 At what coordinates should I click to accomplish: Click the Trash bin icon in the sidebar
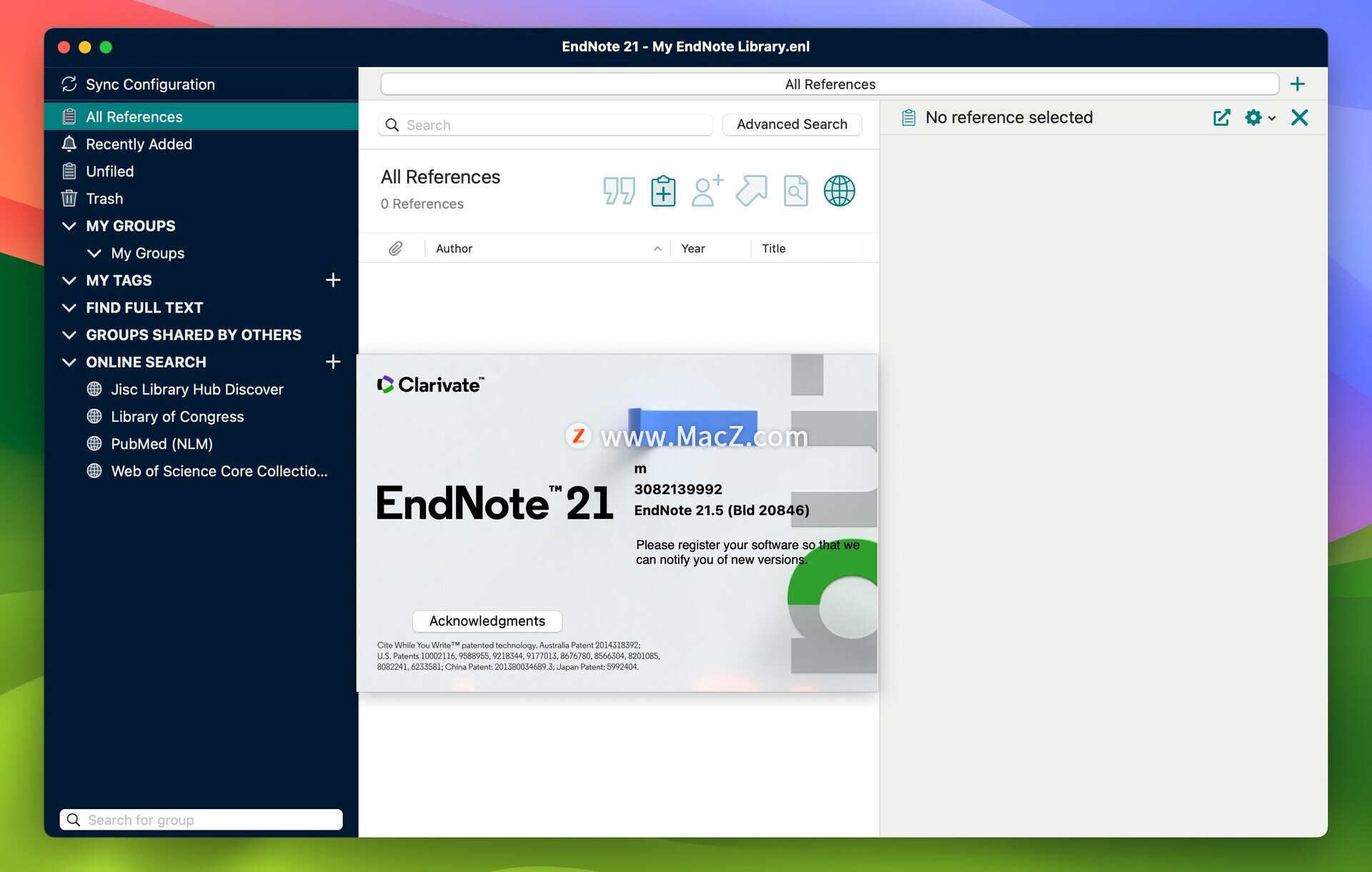coord(69,198)
